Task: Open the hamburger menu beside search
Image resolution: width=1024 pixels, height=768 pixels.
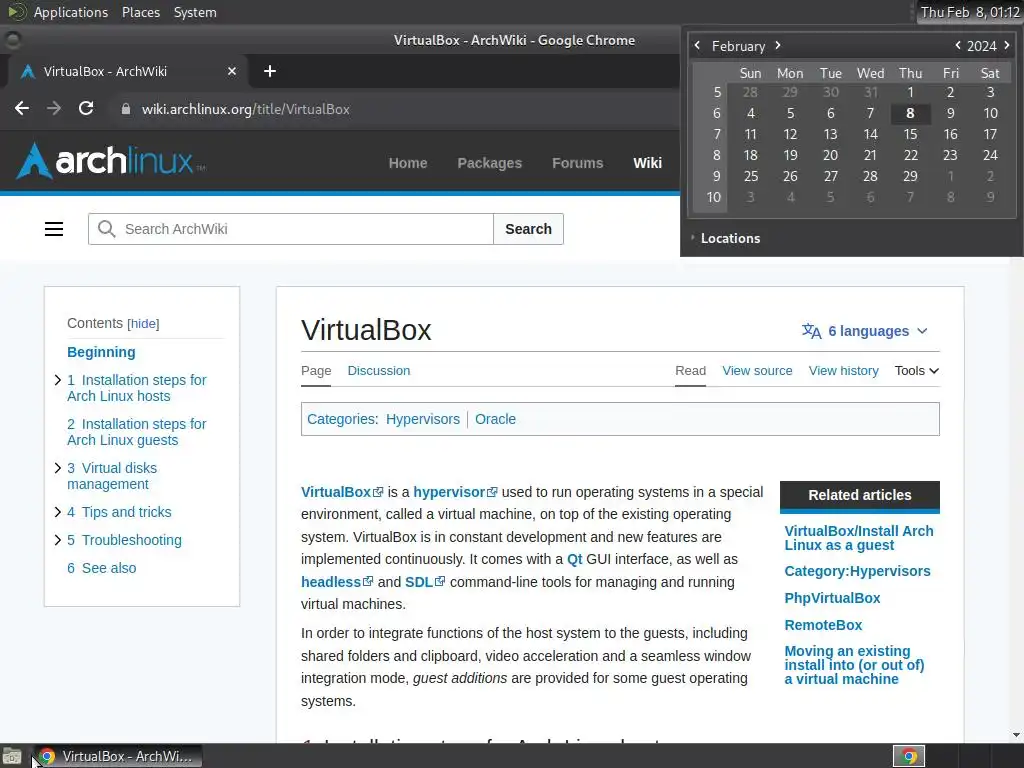Action: 54,229
